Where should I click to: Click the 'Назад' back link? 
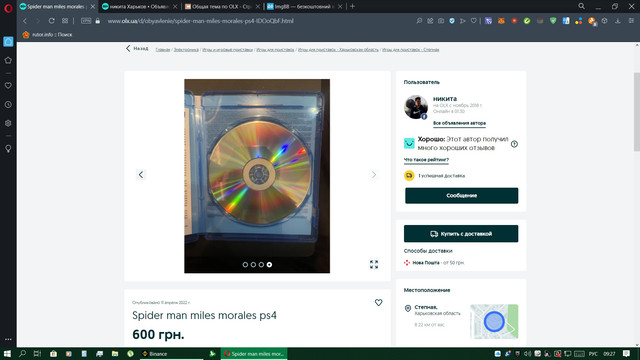click(137, 49)
